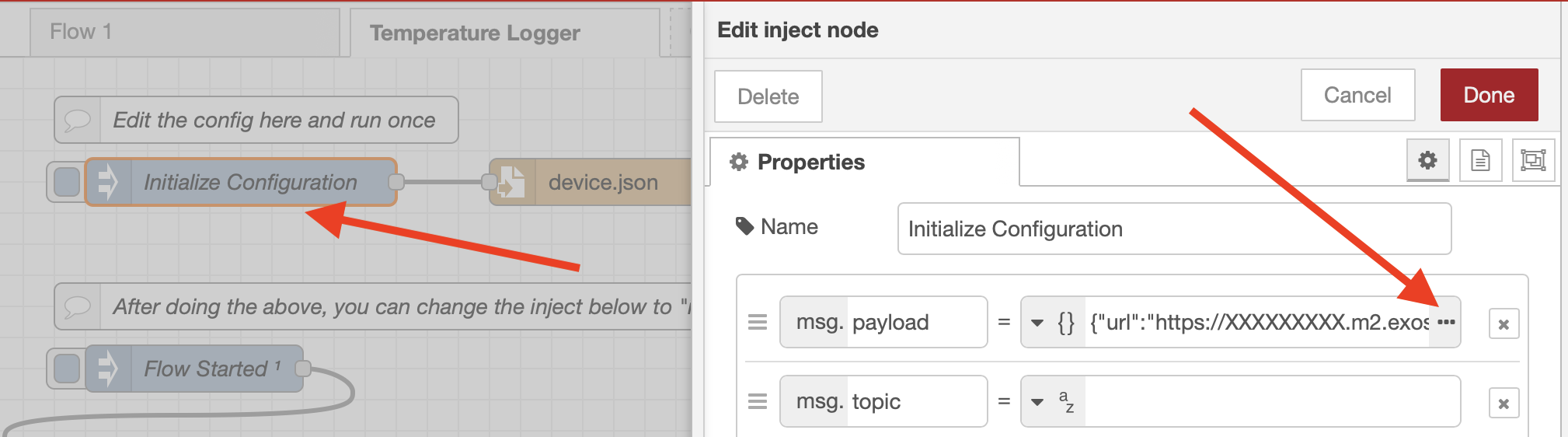Remove the msg.payload property row
The height and width of the screenshot is (437, 1568).
coord(1504,324)
